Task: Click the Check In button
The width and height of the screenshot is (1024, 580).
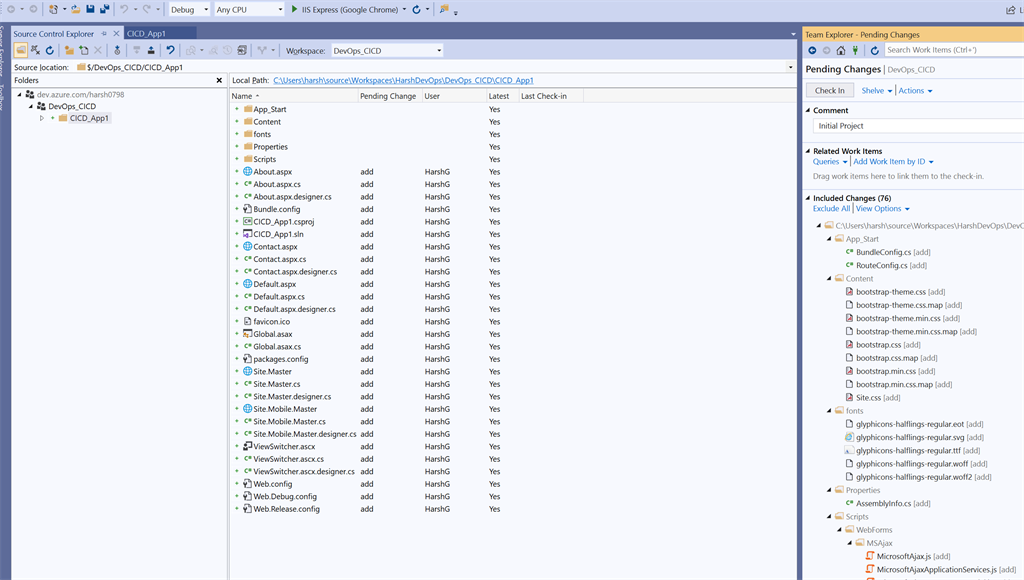Action: 832,90
